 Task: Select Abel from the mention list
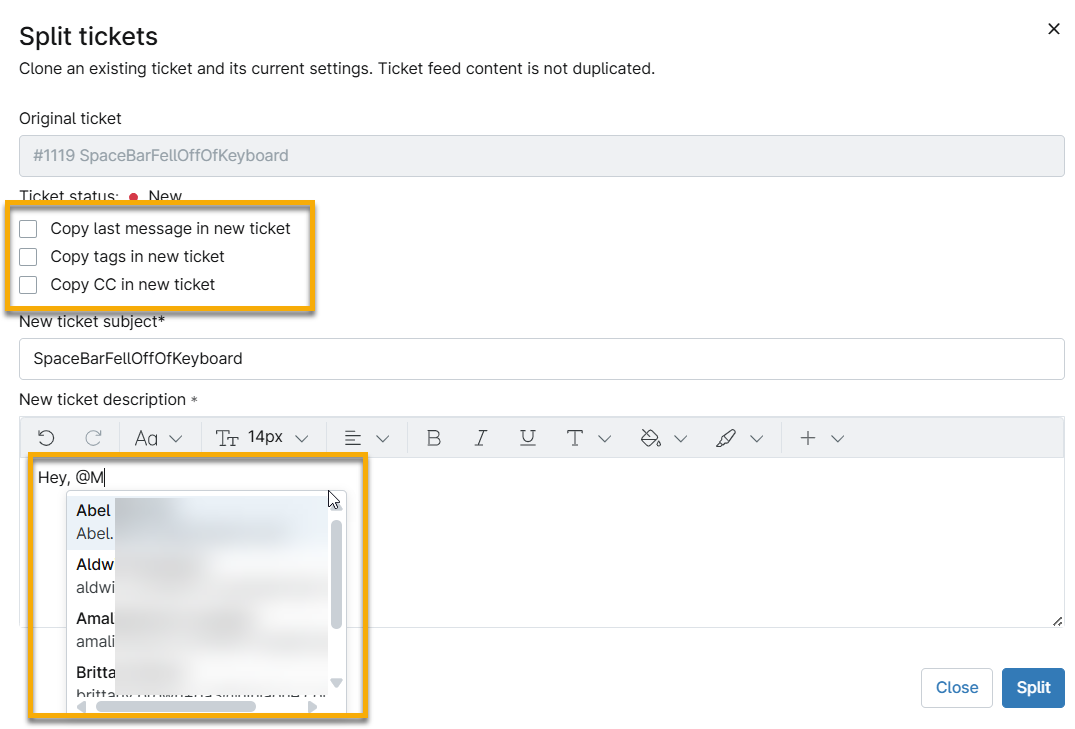(x=95, y=521)
